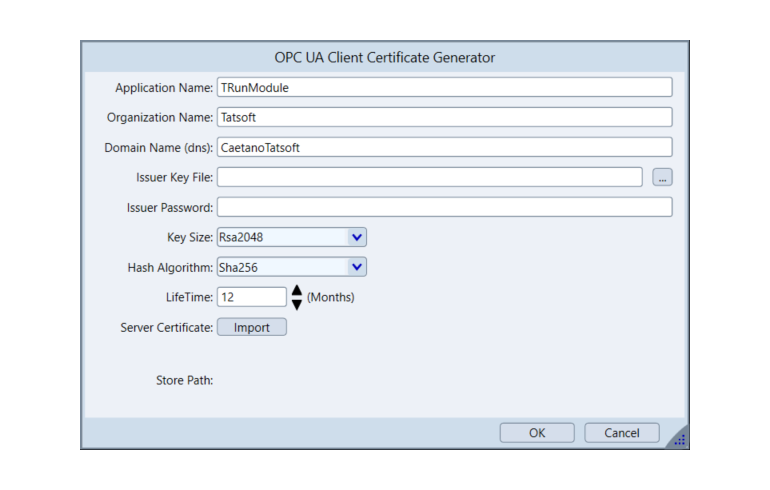Decrease LifeTime with the down arrow
Viewport: 770px width, 490px height.
(x=296, y=304)
